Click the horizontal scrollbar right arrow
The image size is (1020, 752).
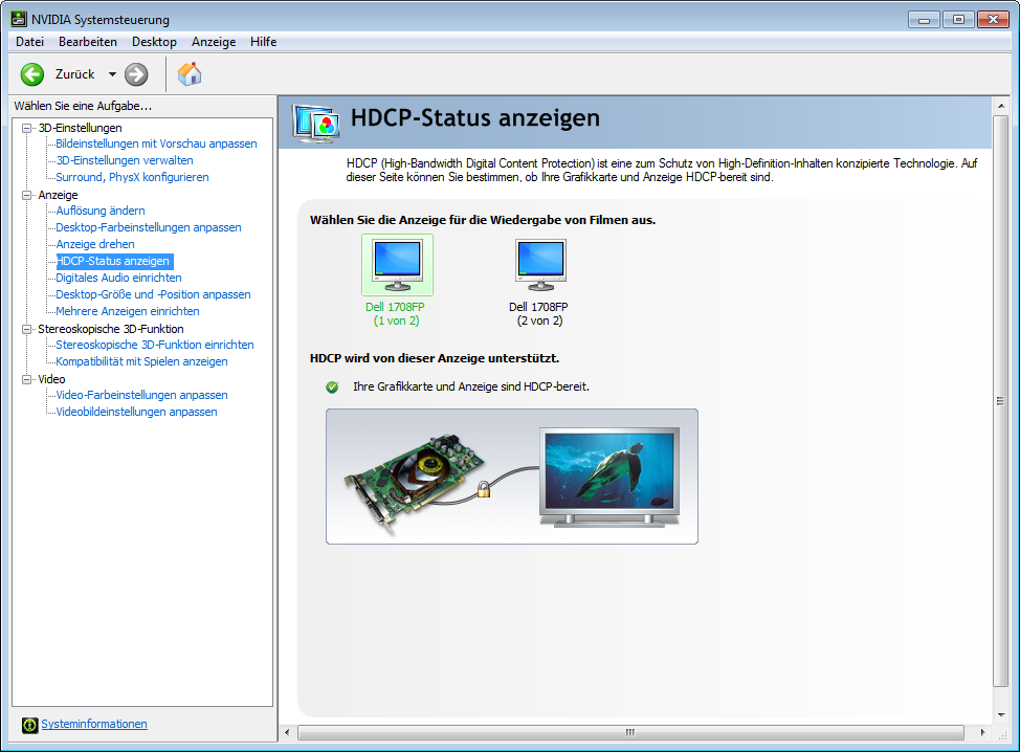pyautogui.click(x=983, y=732)
